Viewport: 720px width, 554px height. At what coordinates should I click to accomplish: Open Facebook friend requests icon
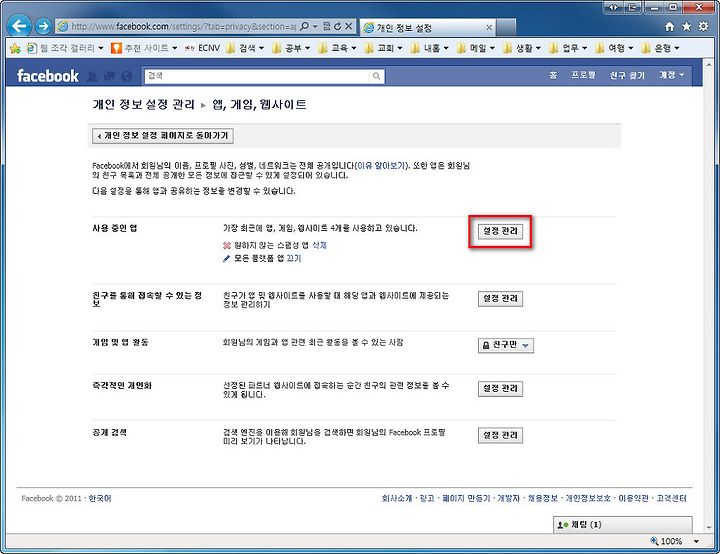point(92,76)
